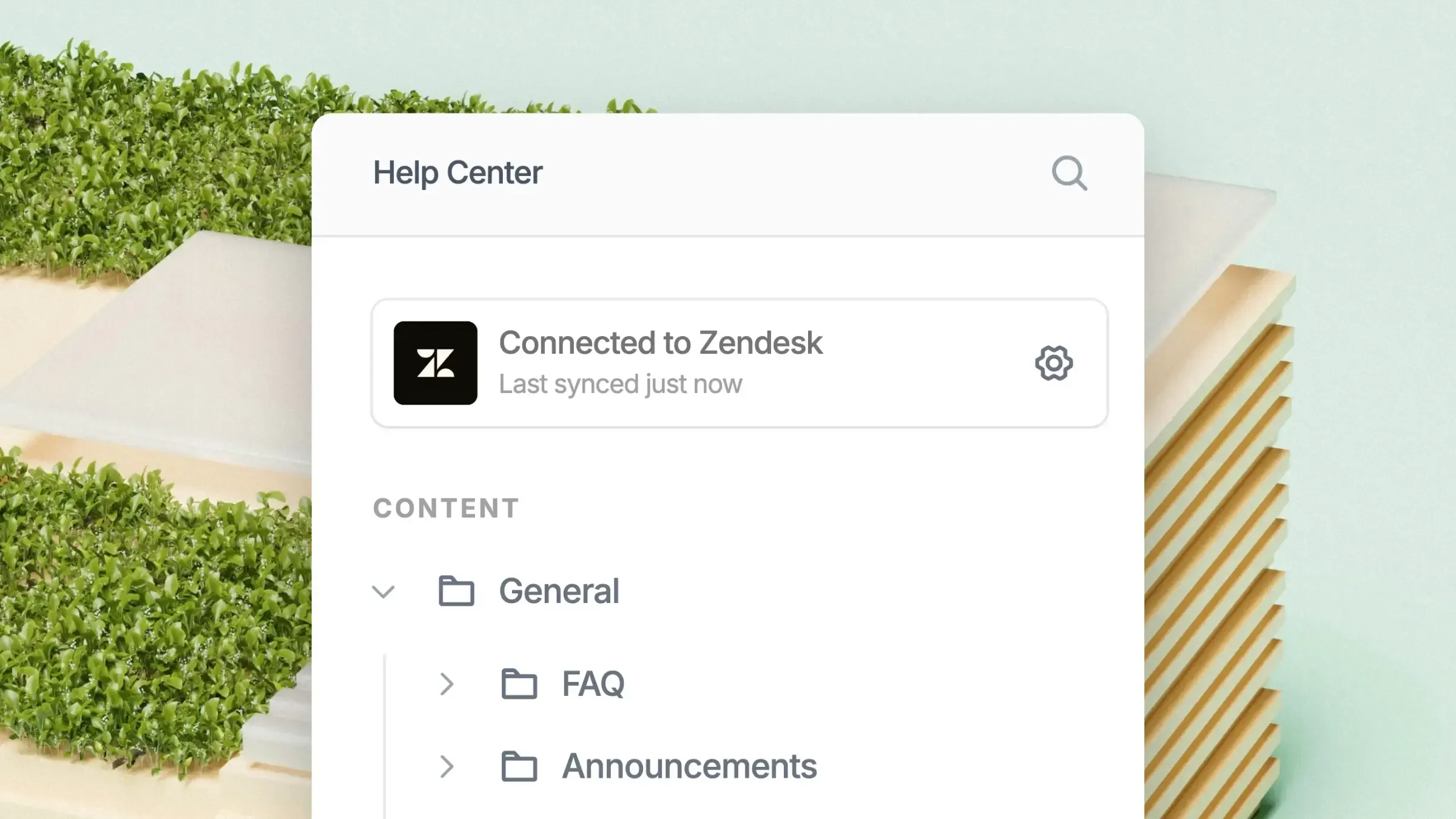
Task: Collapse the General folder chevron
Action: point(383,591)
